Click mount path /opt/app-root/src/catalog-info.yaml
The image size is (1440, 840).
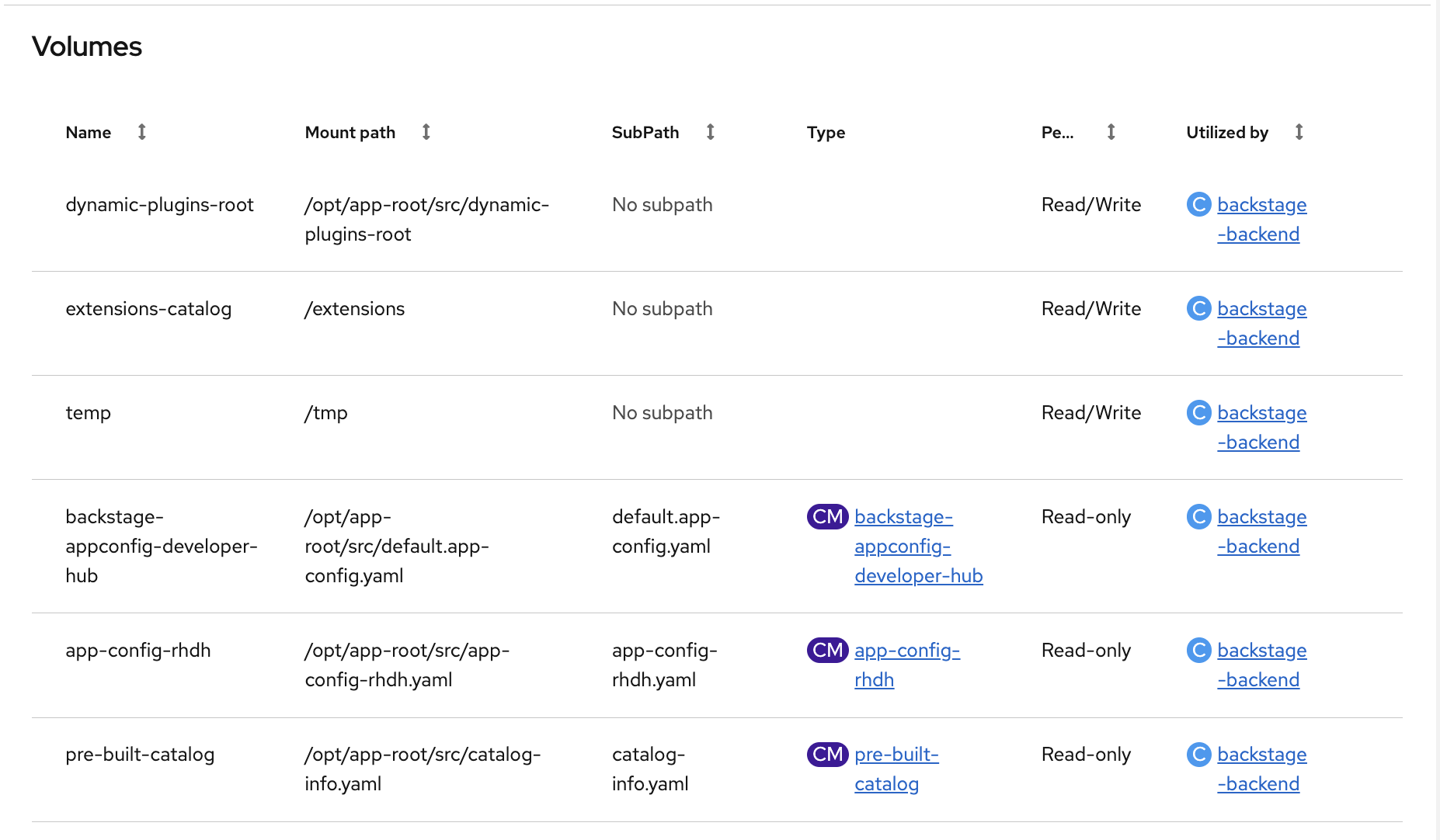click(423, 769)
